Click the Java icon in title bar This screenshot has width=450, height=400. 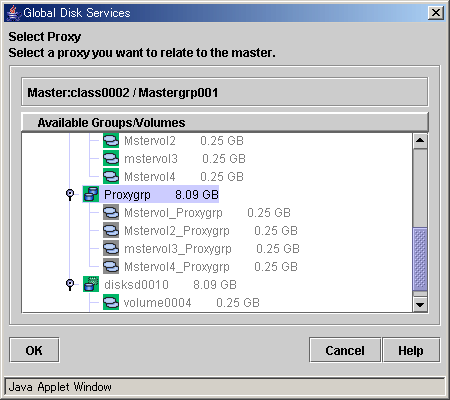[x=13, y=13]
